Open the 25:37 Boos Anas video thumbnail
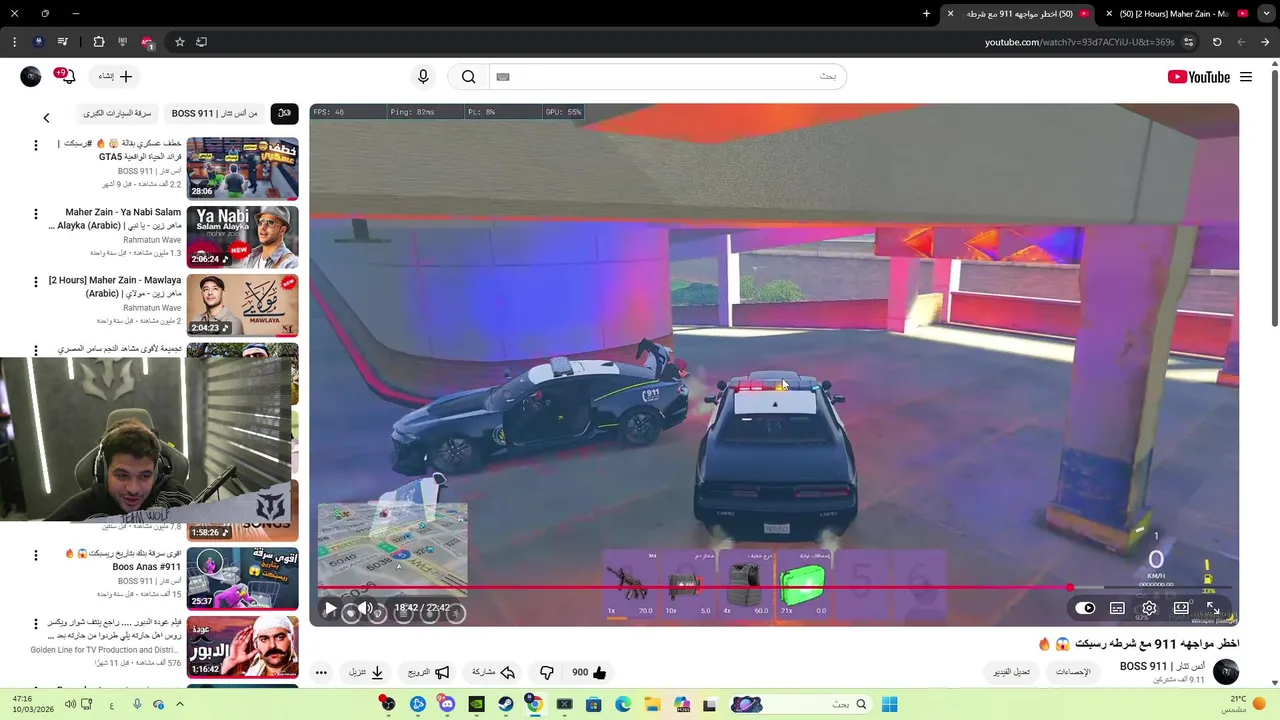Screen dimensions: 1280x720 [x=242, y=578]
